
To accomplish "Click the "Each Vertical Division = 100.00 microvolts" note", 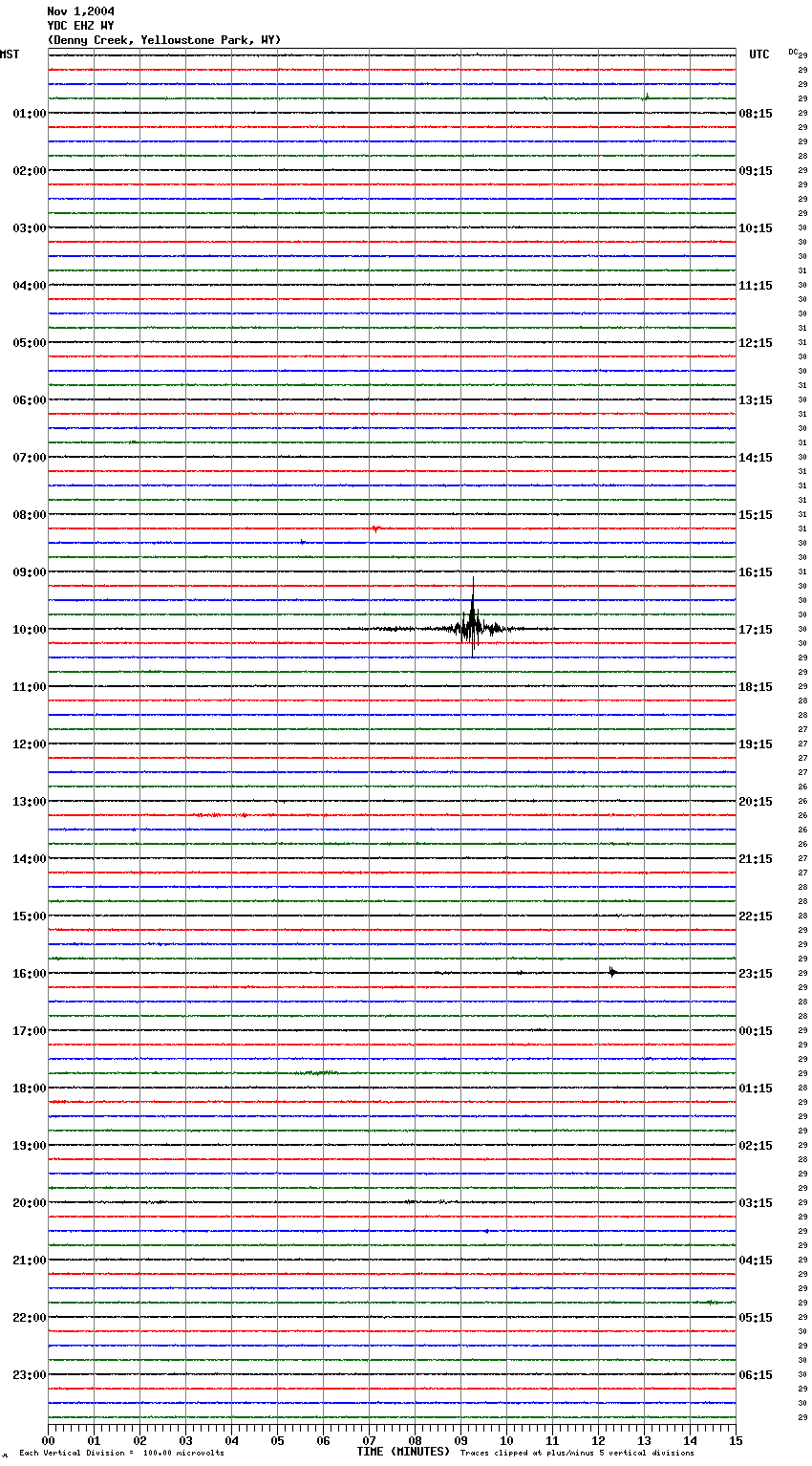I will pyautogui.click(x=121, y=1454).
